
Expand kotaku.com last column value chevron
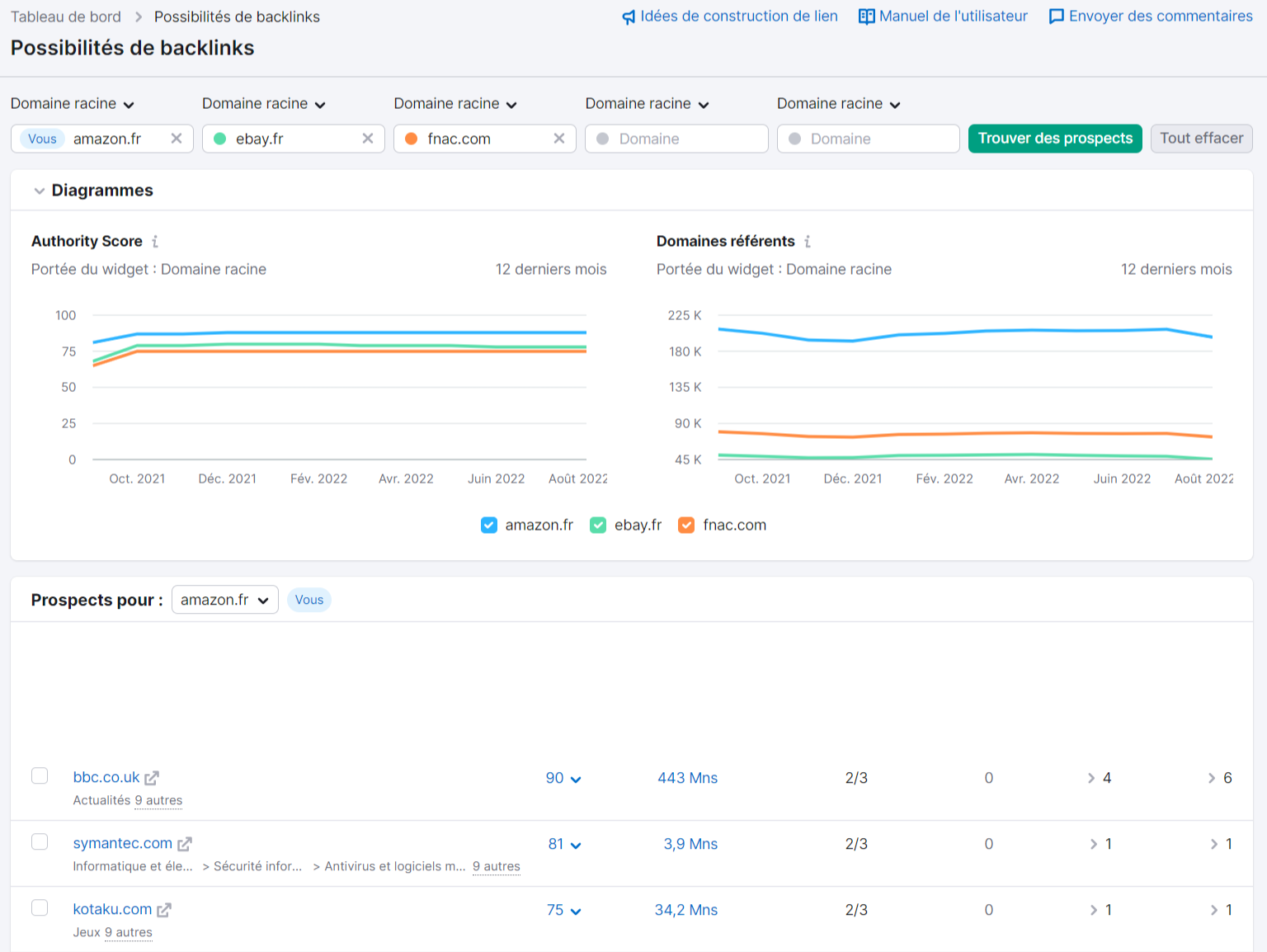coord(1214,910)
